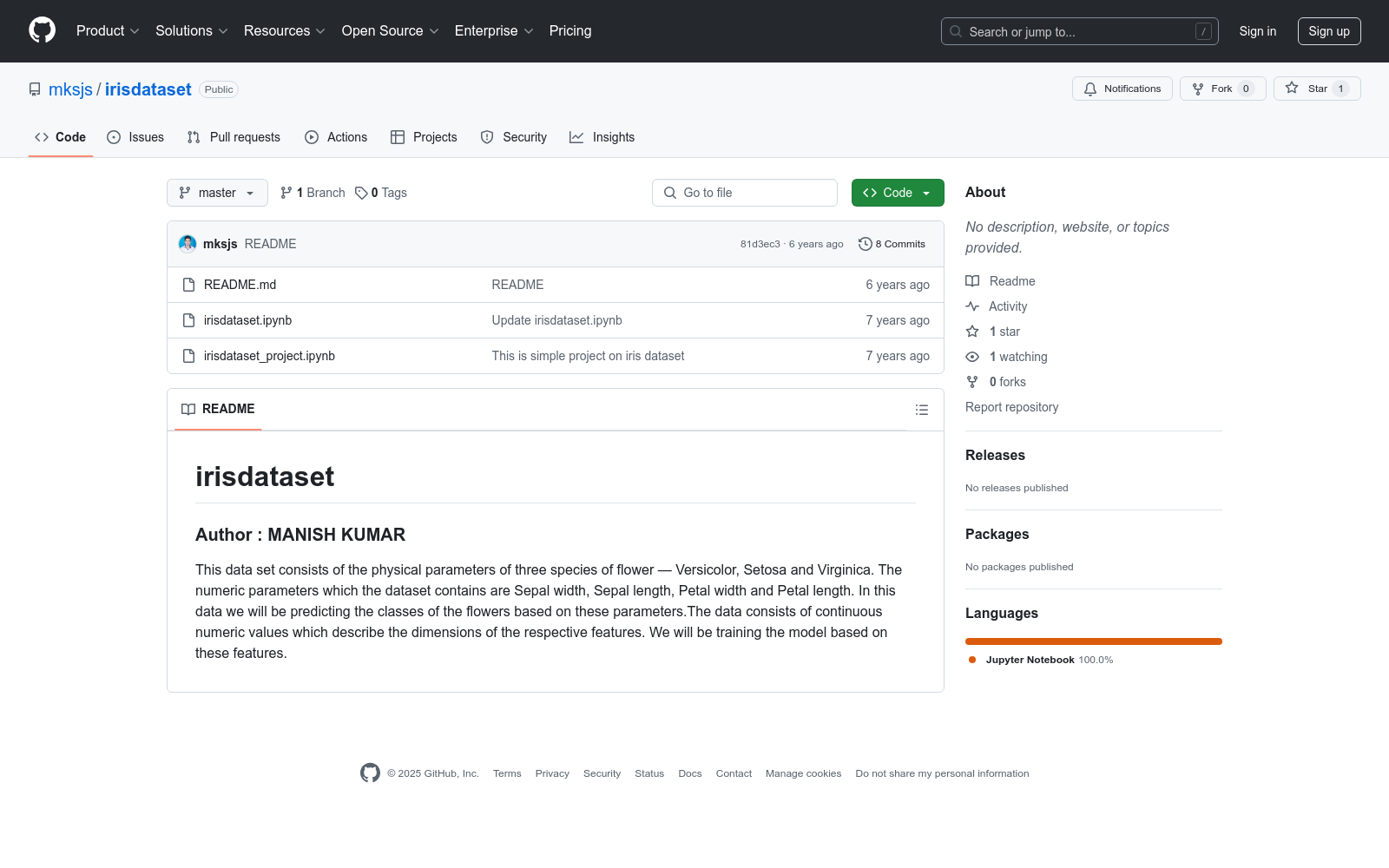Click the star icon in the Star button

click(1292, 89)
